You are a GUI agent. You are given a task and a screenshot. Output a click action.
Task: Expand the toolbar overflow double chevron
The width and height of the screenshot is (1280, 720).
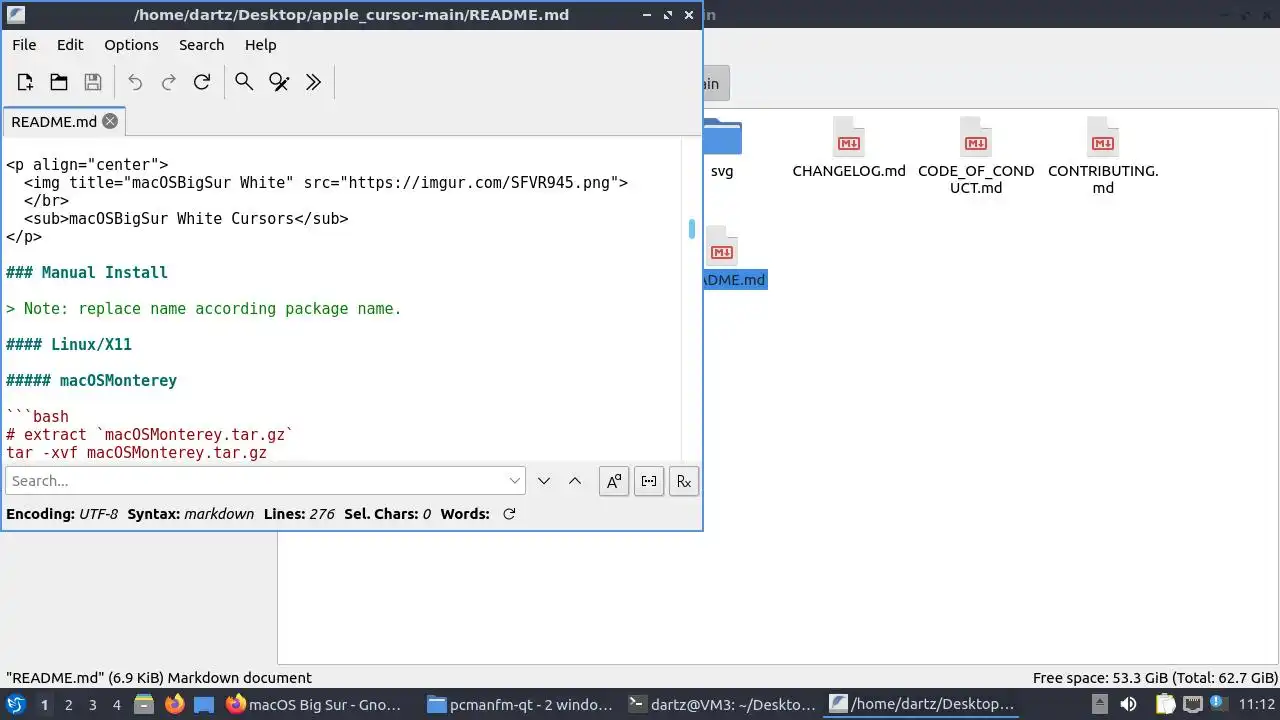(313, 83)
